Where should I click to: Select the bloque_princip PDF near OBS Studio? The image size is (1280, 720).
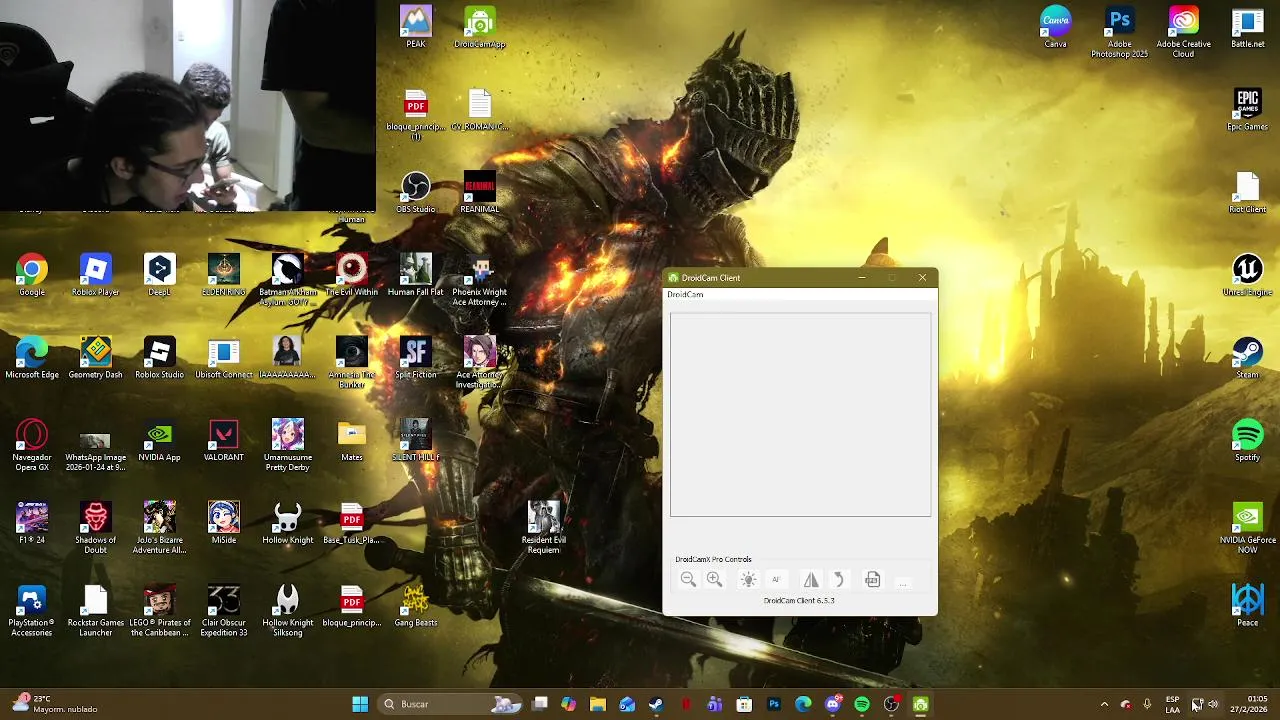pos(416,115)
